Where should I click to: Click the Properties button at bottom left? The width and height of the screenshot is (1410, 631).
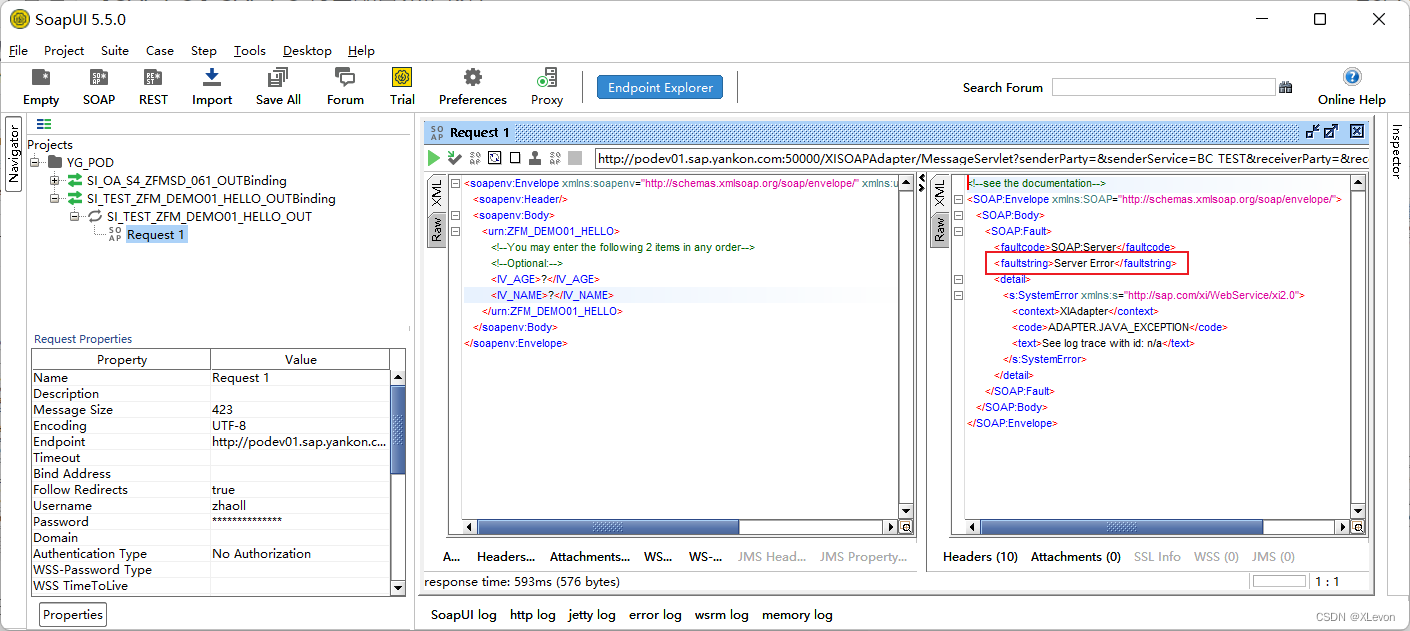[73, 614]
